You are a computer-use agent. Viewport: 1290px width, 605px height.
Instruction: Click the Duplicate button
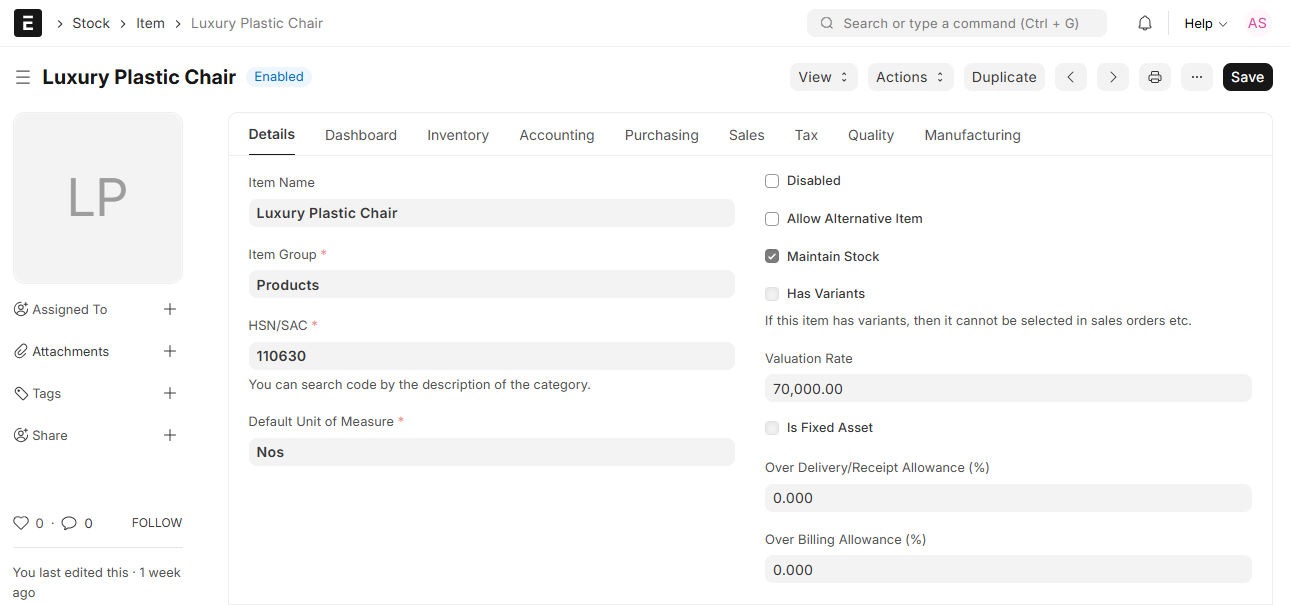click(x=1004, y=77)
